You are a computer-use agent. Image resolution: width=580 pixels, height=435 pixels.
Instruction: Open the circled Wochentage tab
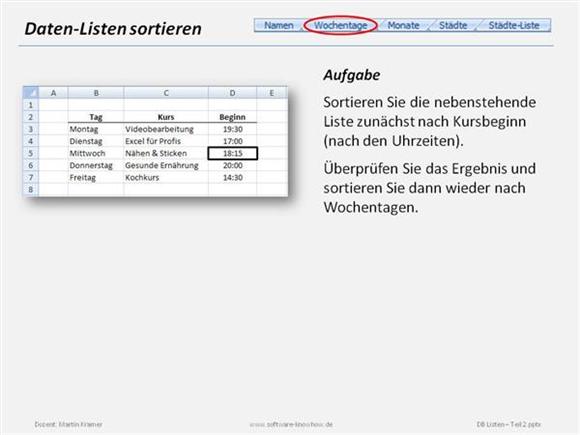[340, 26]
